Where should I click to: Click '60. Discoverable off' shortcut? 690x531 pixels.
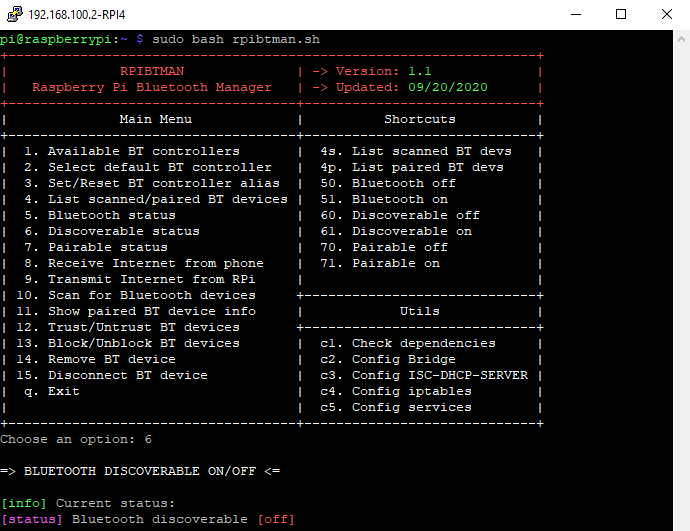(400, 215)
